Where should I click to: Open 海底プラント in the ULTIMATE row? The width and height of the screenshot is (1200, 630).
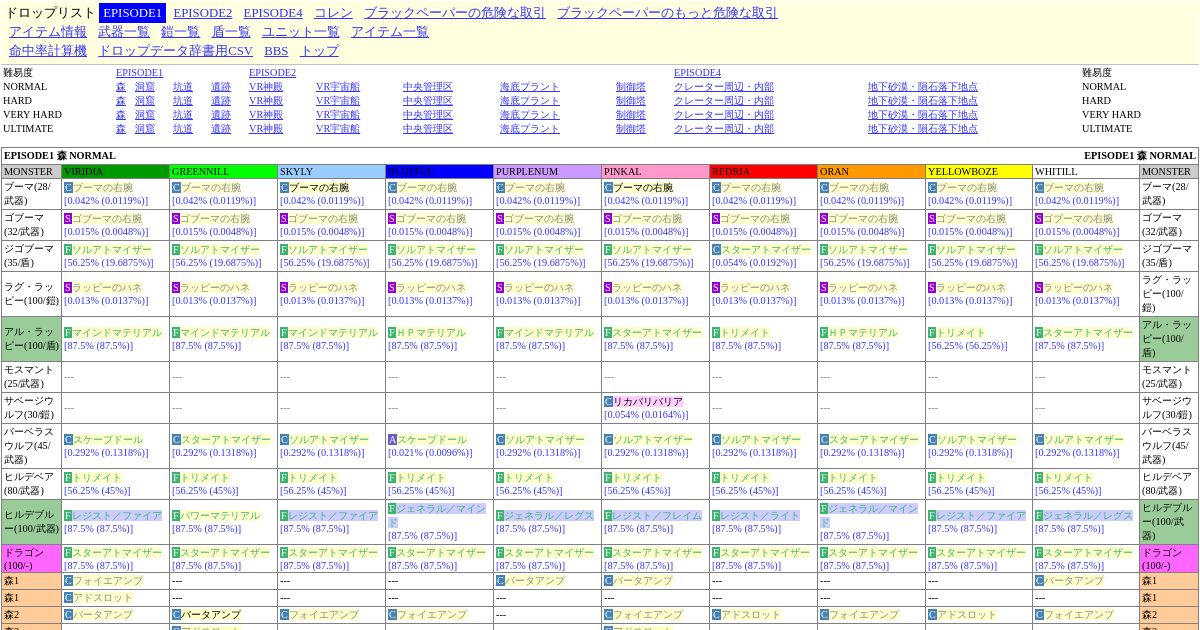tap(530, 129)
